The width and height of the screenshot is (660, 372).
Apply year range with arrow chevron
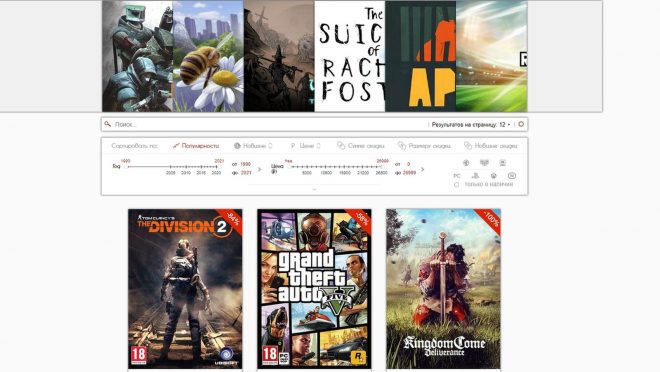(x=260, y=169)
